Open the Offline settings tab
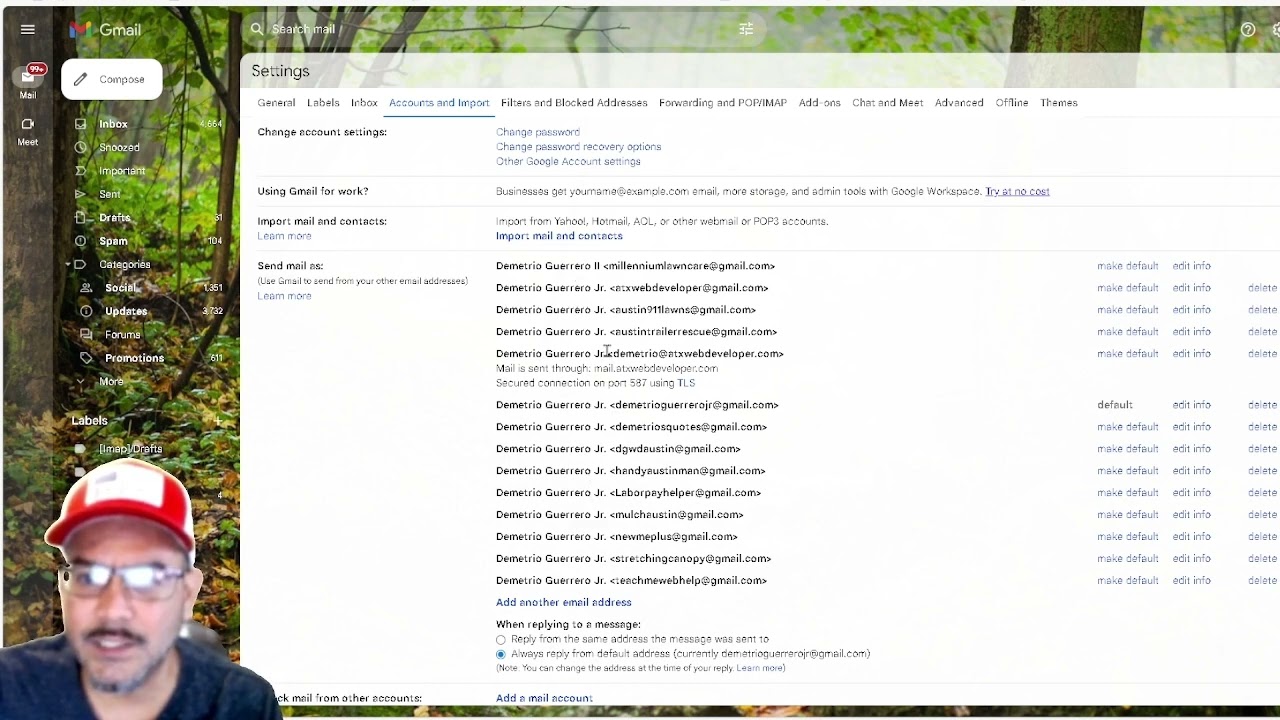Image resolution: width=1280 pixels, height=720 pixels. pyautogui.click(x=1012, y=103)
